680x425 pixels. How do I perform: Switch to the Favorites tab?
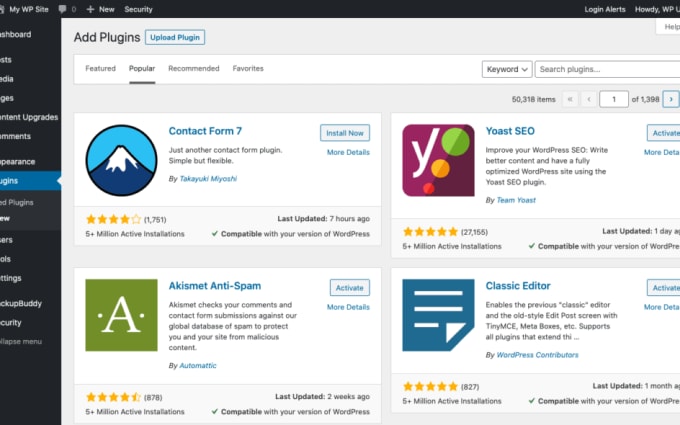248,69
